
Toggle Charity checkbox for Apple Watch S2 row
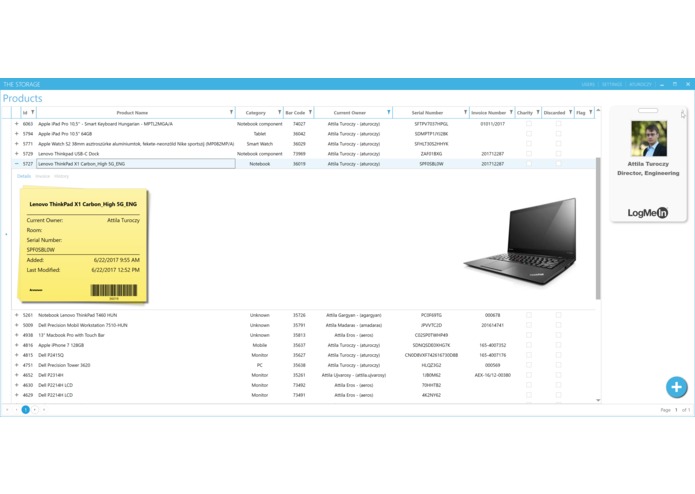[529, 144]
